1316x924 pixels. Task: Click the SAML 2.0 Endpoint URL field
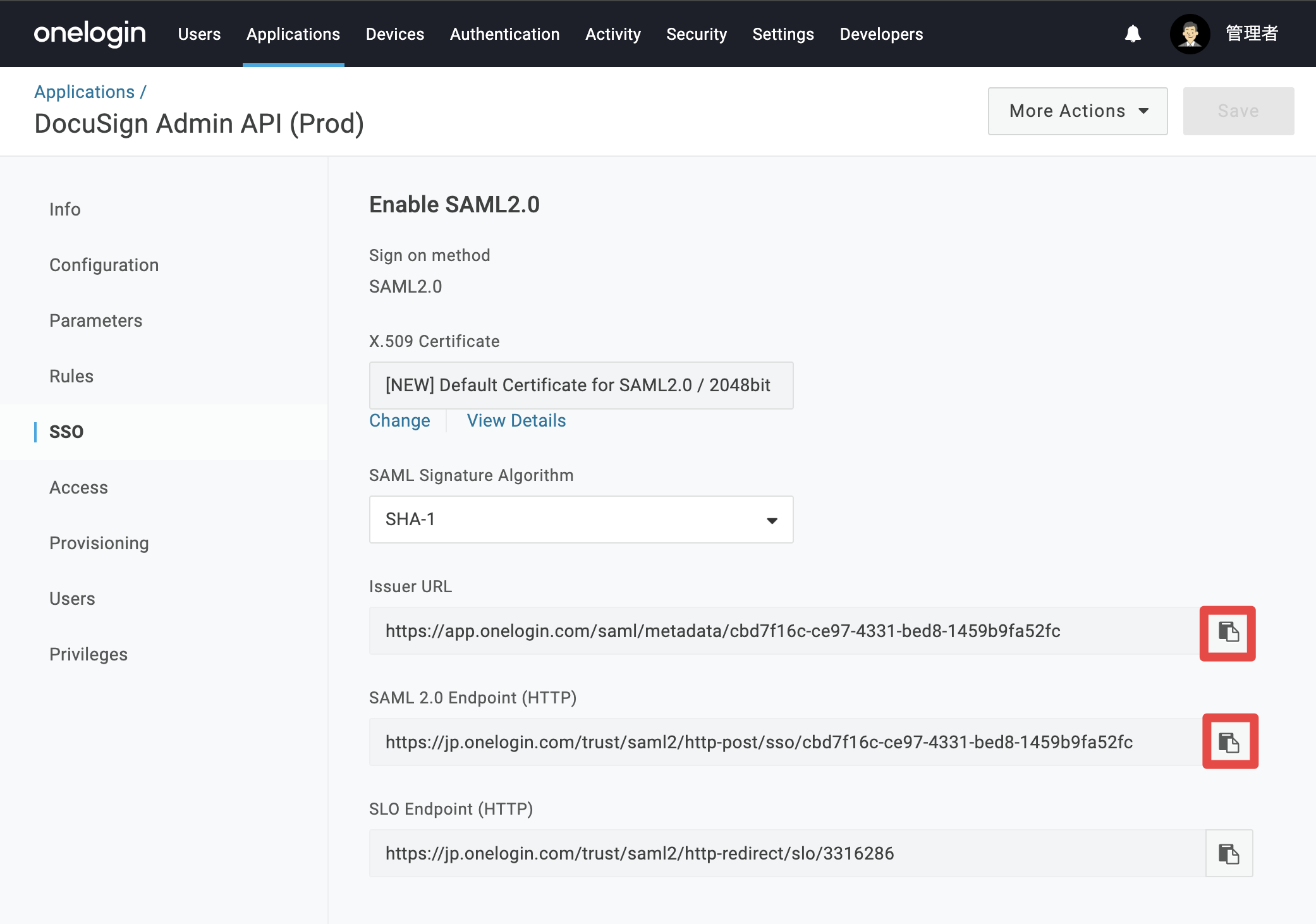click(x=786, y=742)
